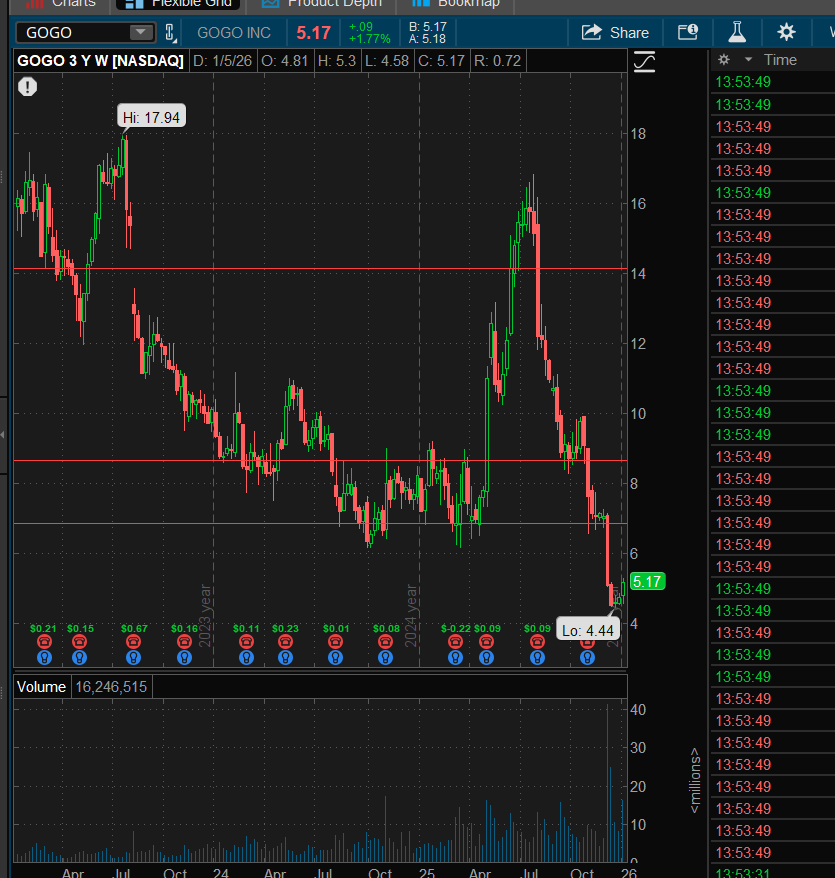The height and width of the screenshot is (878, 835).
Task: Click red phone icon under $0.67
Action: click(x=133, y=642)
